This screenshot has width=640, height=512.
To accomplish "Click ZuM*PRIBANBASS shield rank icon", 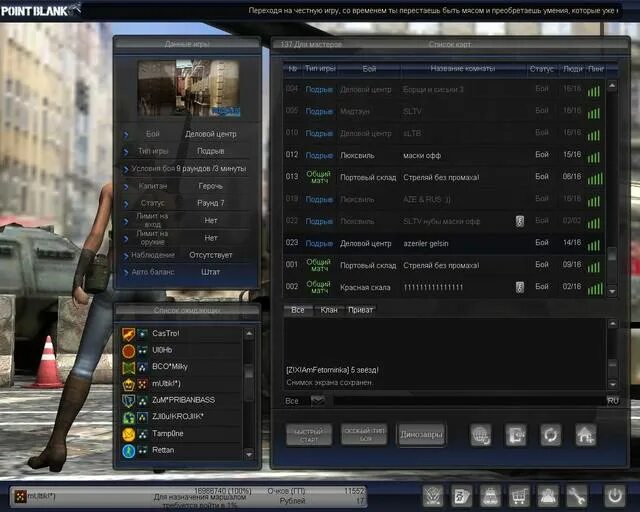I will coord(128,401).
